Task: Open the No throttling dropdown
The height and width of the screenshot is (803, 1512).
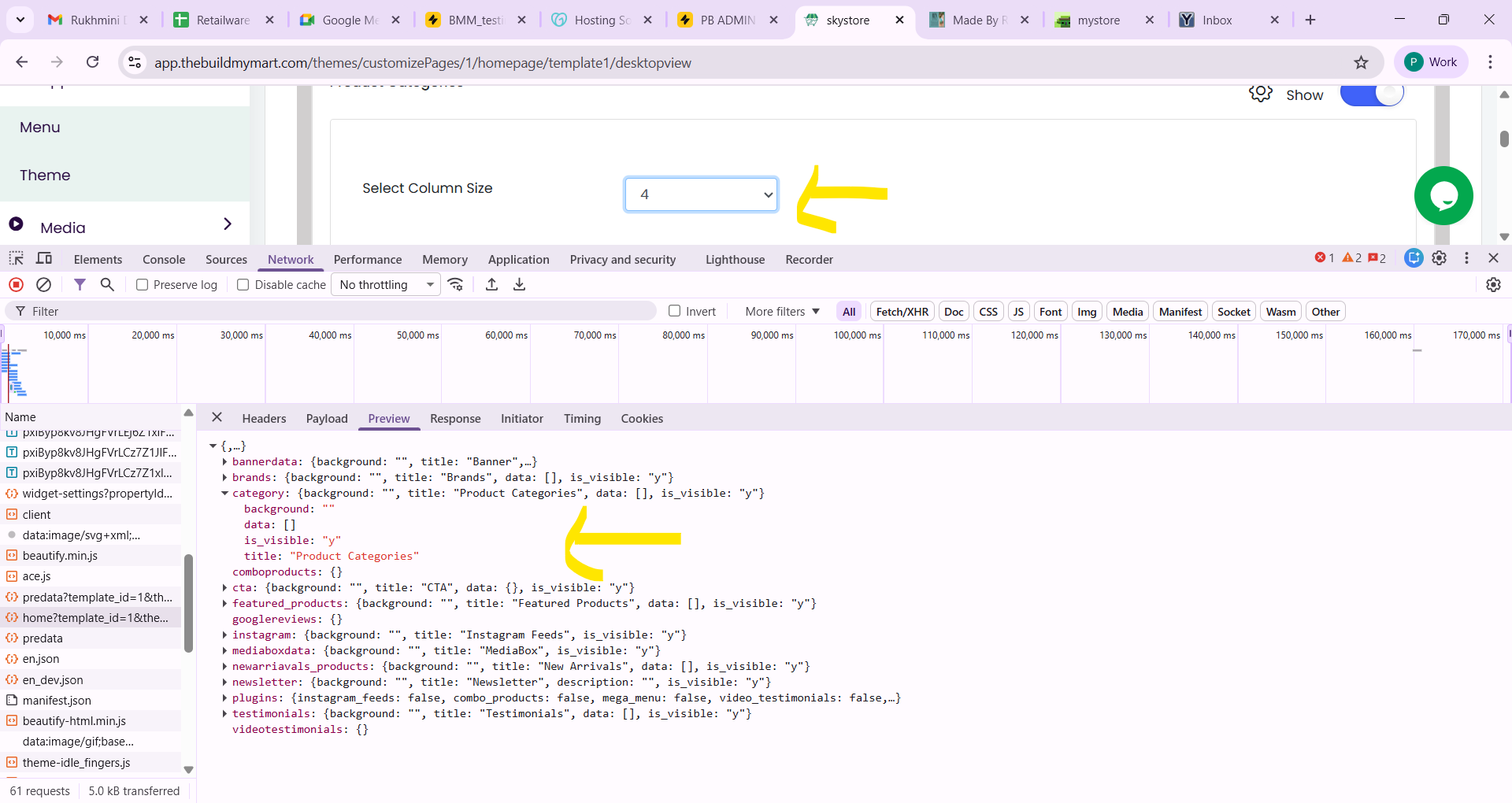Action: point(386,285)
